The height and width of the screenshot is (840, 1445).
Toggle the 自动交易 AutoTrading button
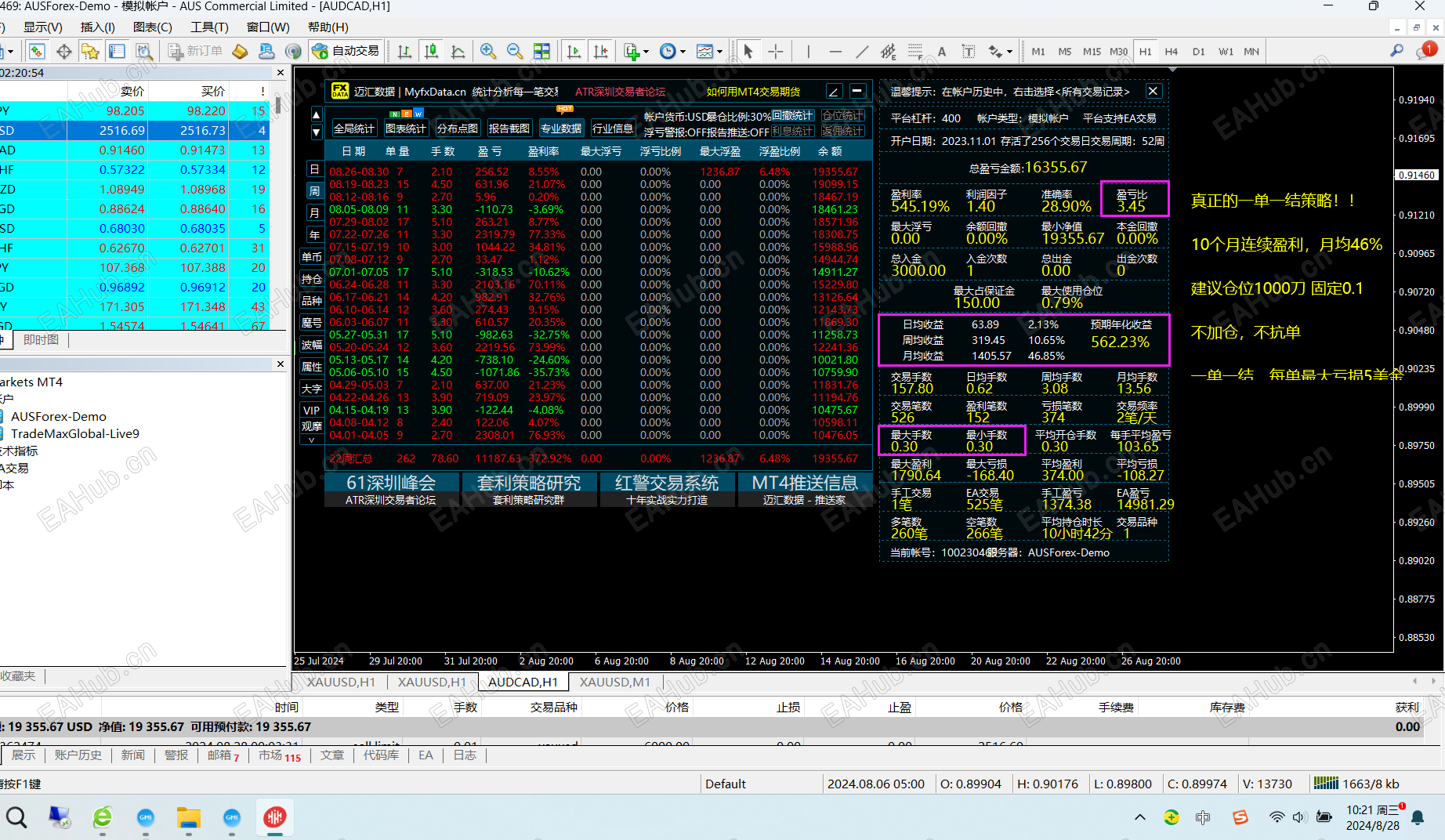[x=346, y=52]
